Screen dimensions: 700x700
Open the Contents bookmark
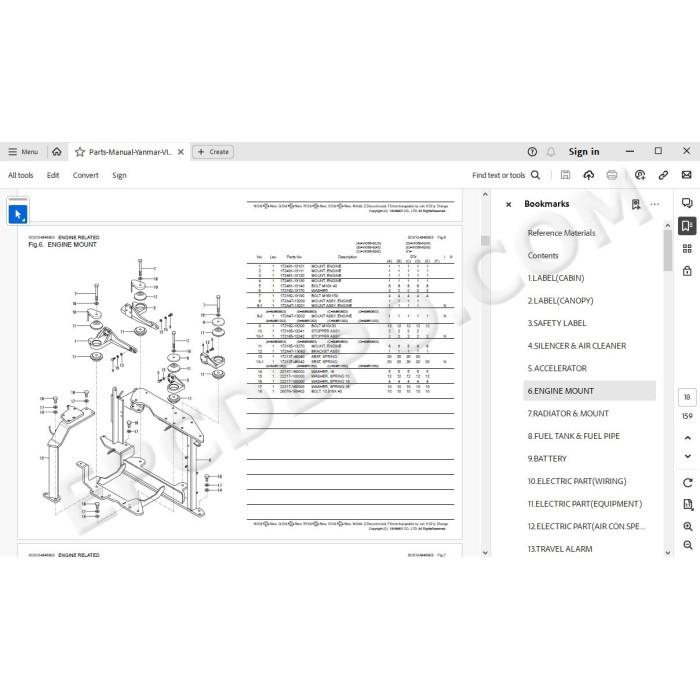(543, 255)
